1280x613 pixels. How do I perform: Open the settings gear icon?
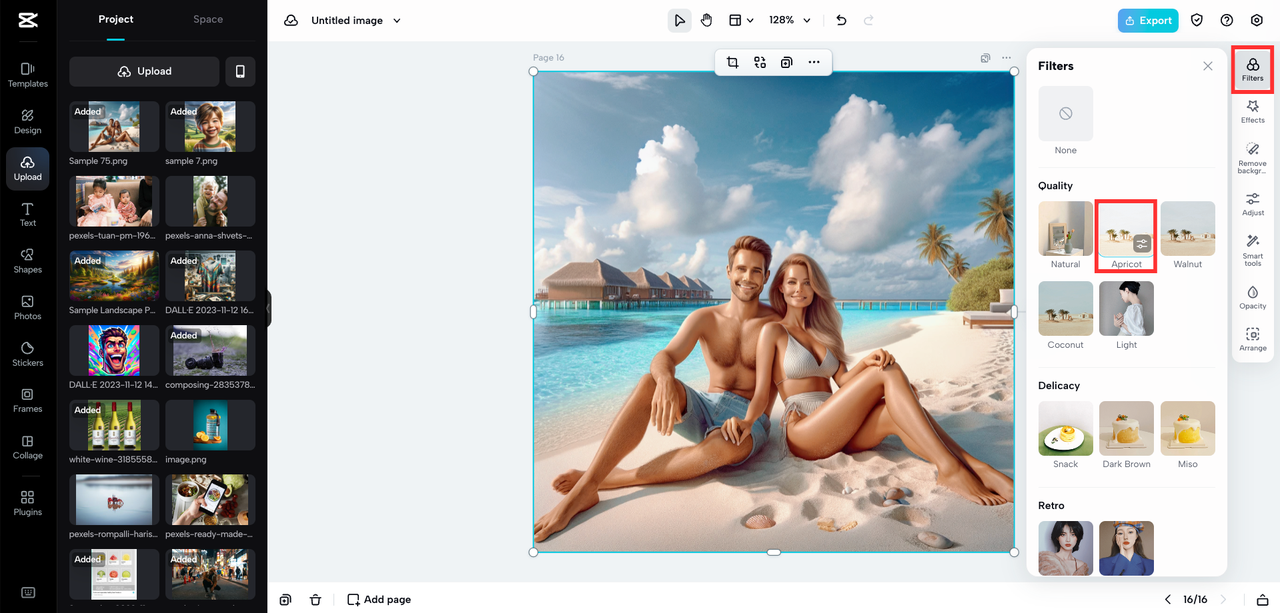click(x=1257, y=20)
